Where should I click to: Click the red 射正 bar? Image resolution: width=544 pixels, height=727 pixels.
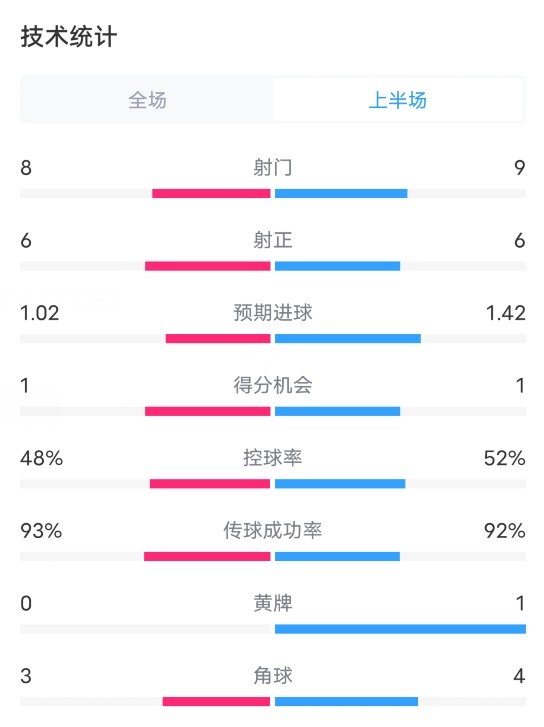click(x=208, y=266)
